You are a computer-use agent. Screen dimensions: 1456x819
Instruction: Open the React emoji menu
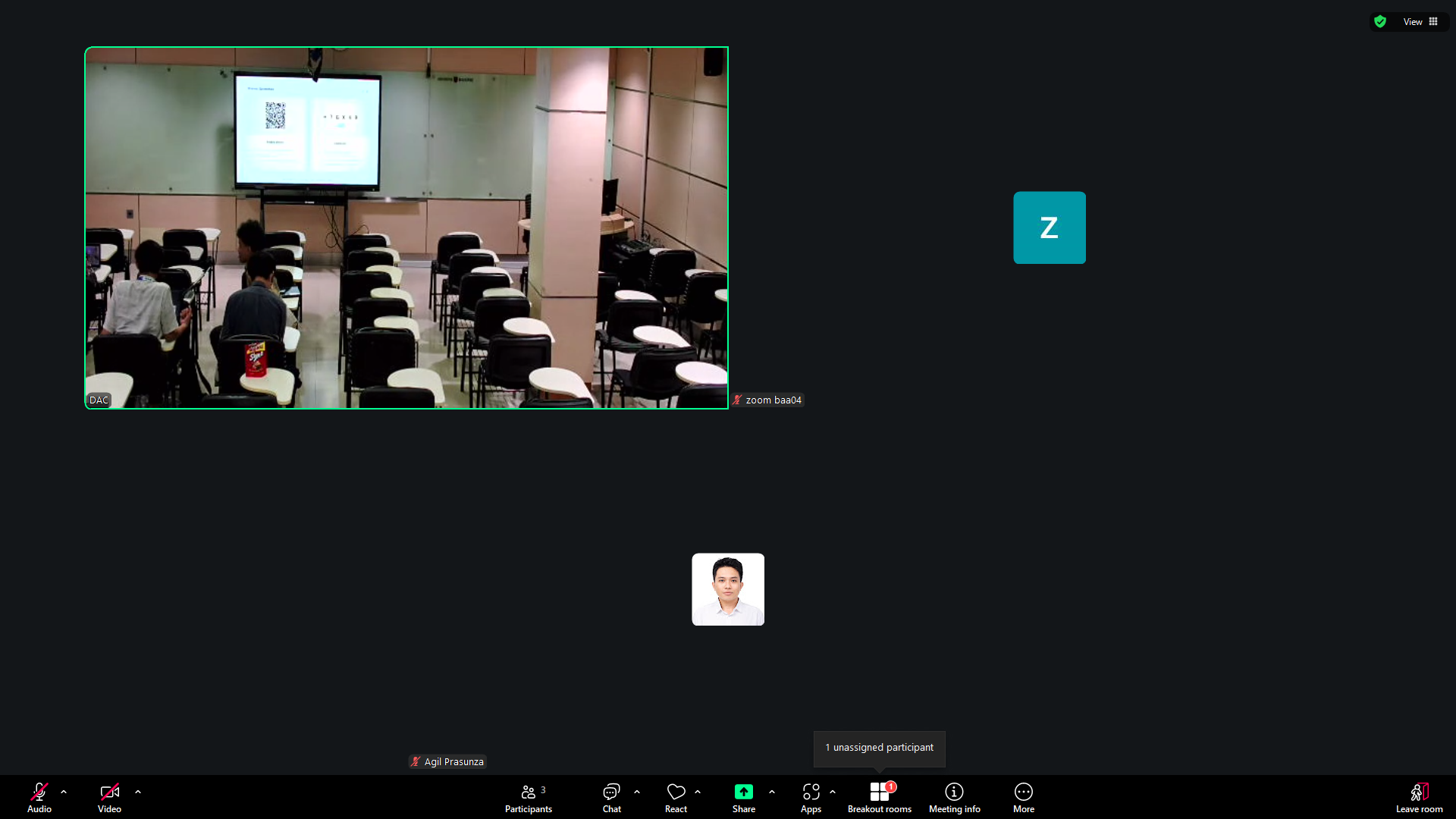(x=676, y=797)
